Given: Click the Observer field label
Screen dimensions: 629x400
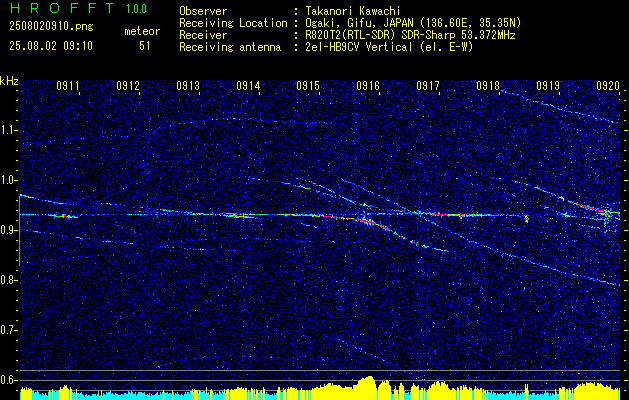Looking at the screenshot, I should 203,11.
